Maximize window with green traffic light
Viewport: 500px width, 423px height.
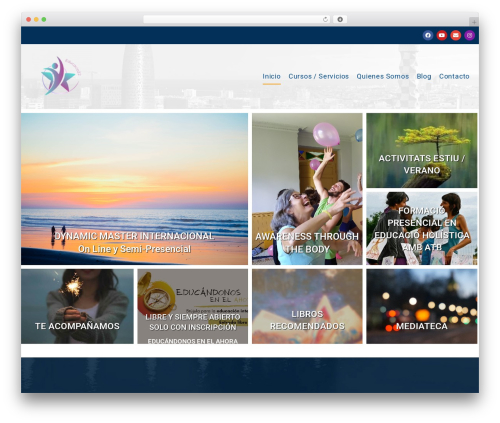44,19
